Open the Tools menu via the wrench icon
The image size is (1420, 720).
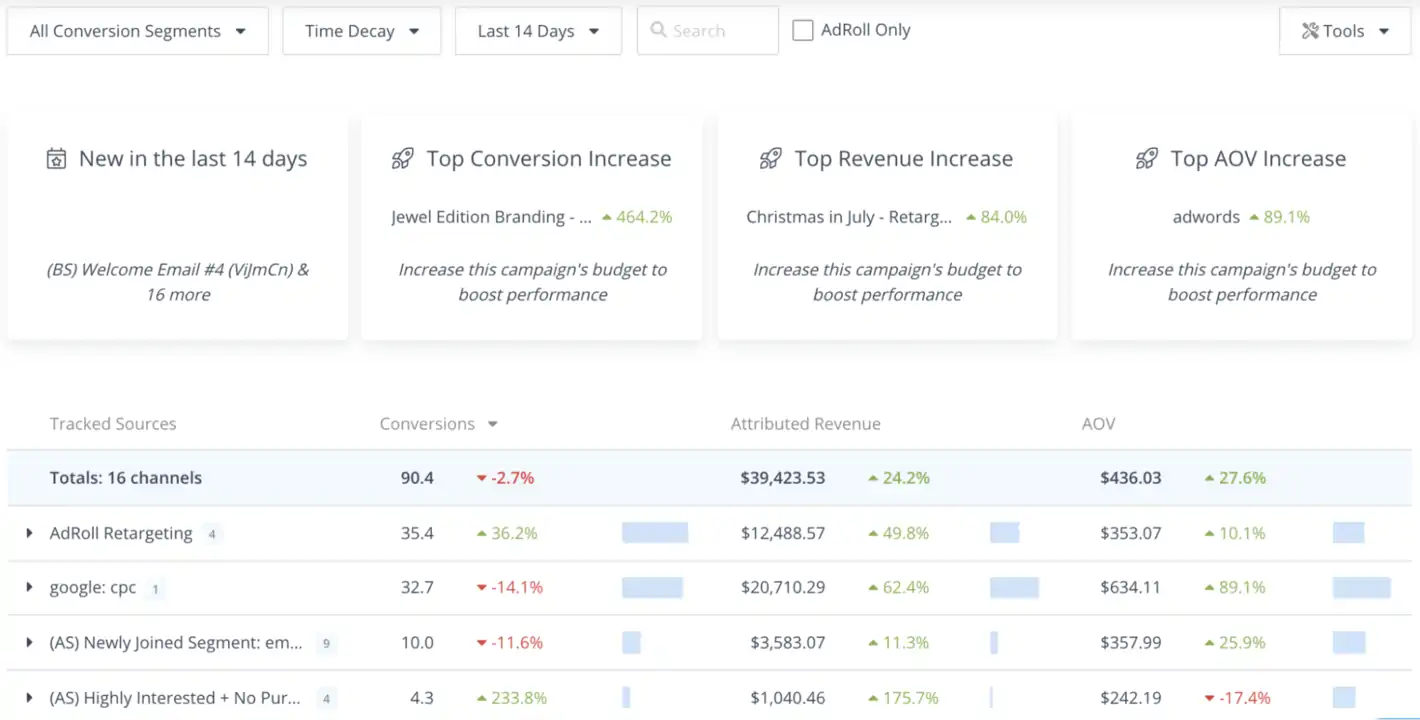(x=1310, y=30)
